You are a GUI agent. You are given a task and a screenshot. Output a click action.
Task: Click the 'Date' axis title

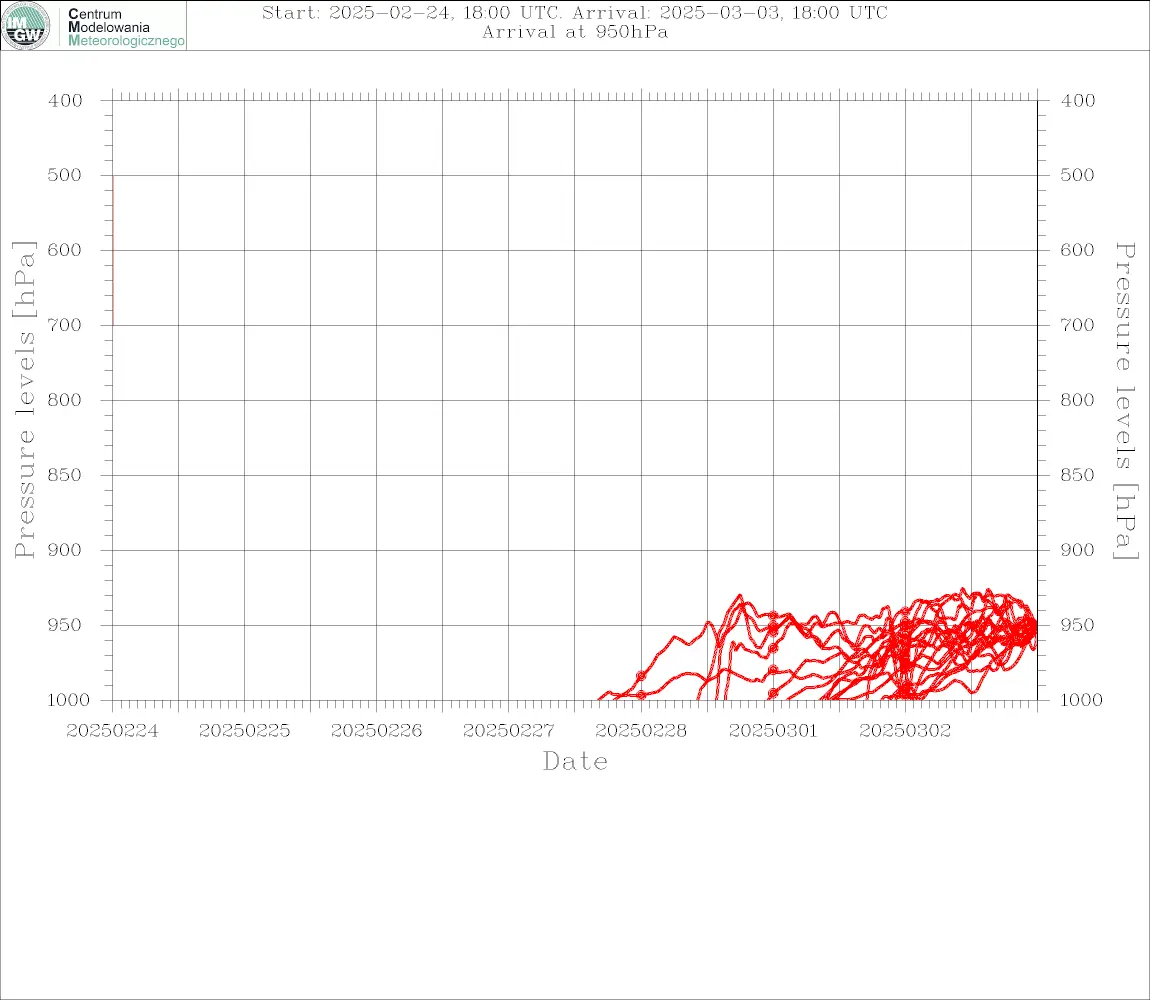[575, 761]
